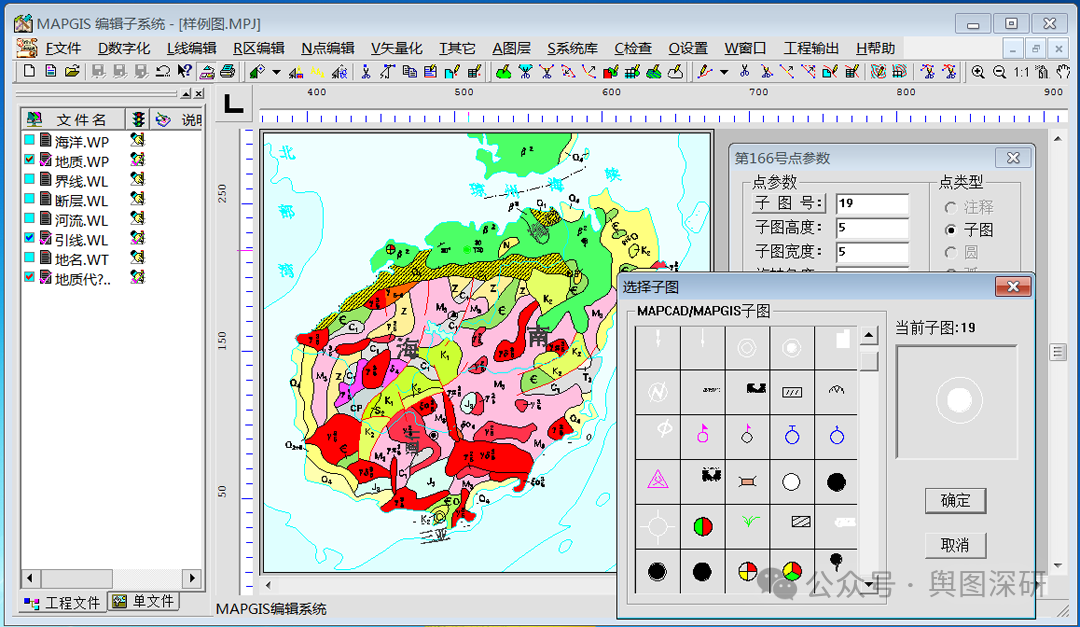The image size is (1080, 627).
Task: Click the zoom out magnifier icon
Action: pyautogui.click(x=999, y=71)
